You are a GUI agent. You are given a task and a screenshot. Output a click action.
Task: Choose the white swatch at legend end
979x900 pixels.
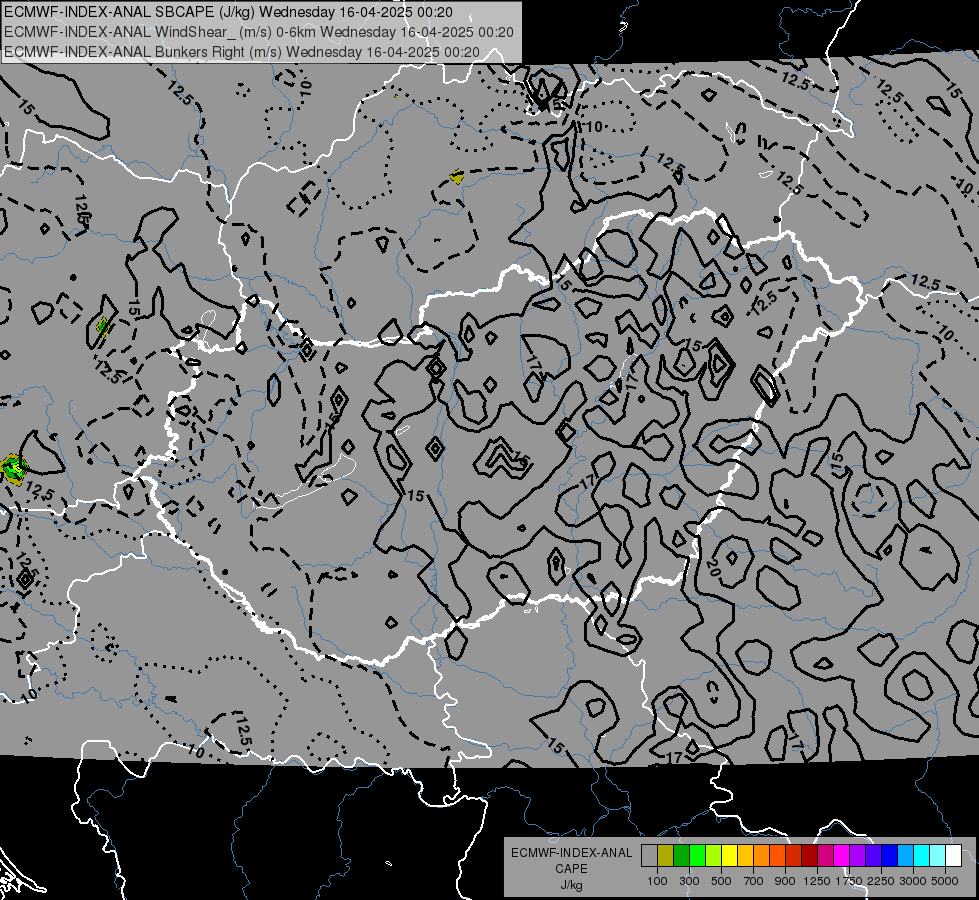(x=953, y=856)
